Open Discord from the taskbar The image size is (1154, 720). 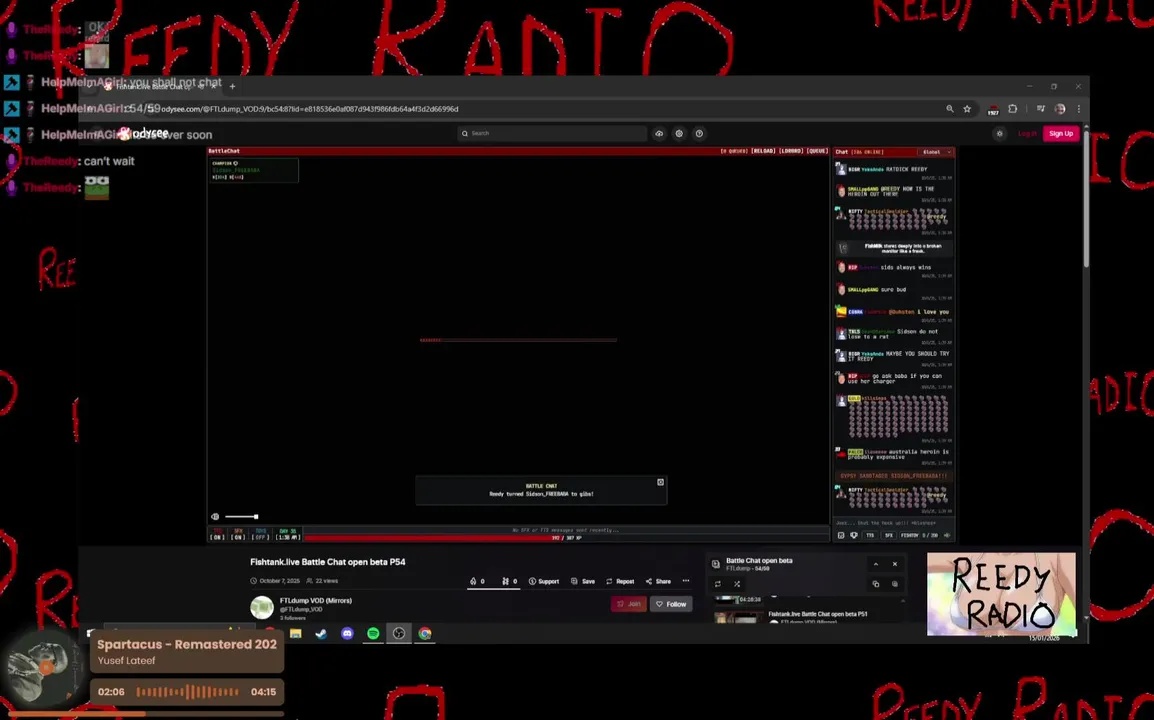coord(347,633)
